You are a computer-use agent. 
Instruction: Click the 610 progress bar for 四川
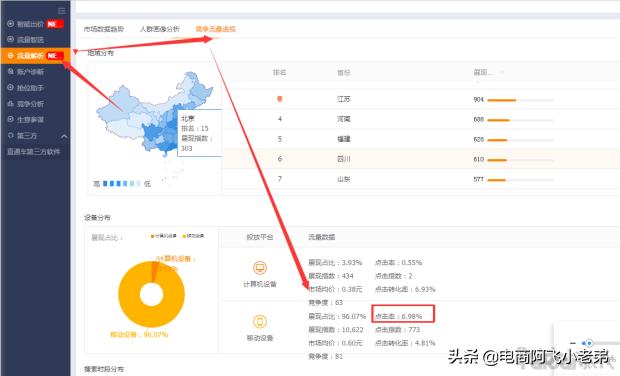(521, 160)
